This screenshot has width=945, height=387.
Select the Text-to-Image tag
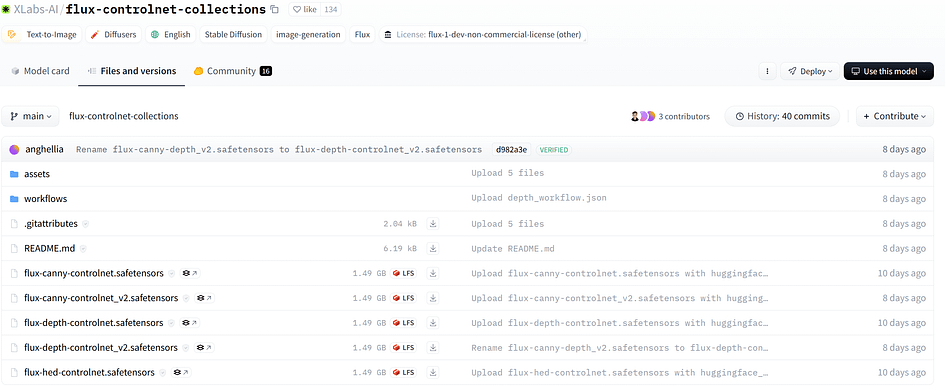click(42, 34)
